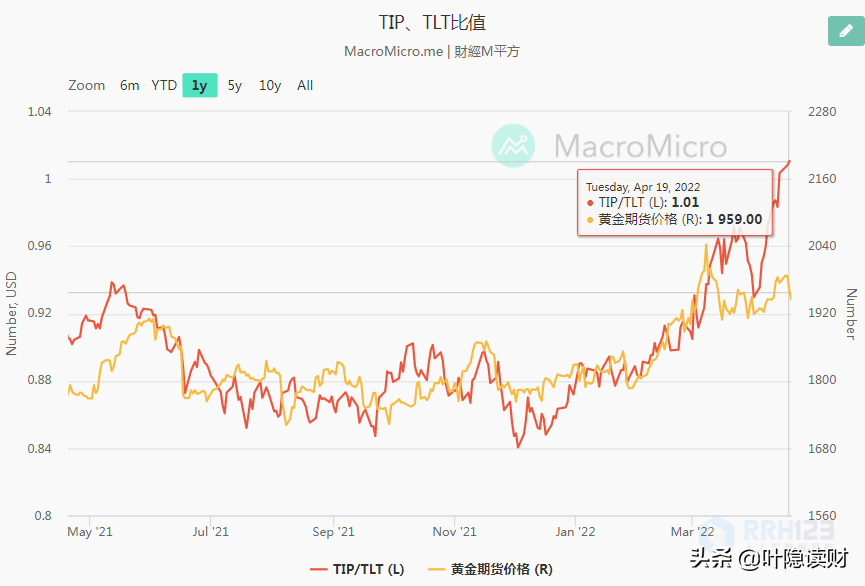Click the 1800 right axis value
865x586 pixels.
click(822, 380)
